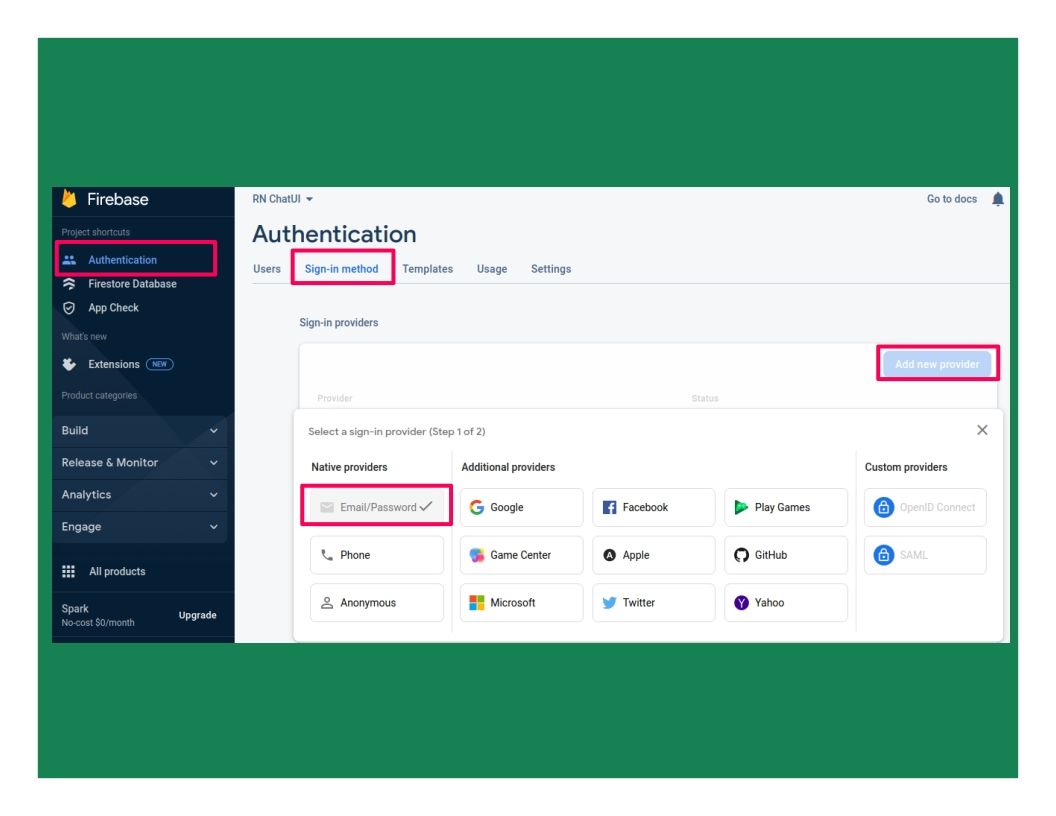This screenshot has width=1056, height=816.
Task: Click the Authentication people icon in sidebar
Action: (69, 260)
